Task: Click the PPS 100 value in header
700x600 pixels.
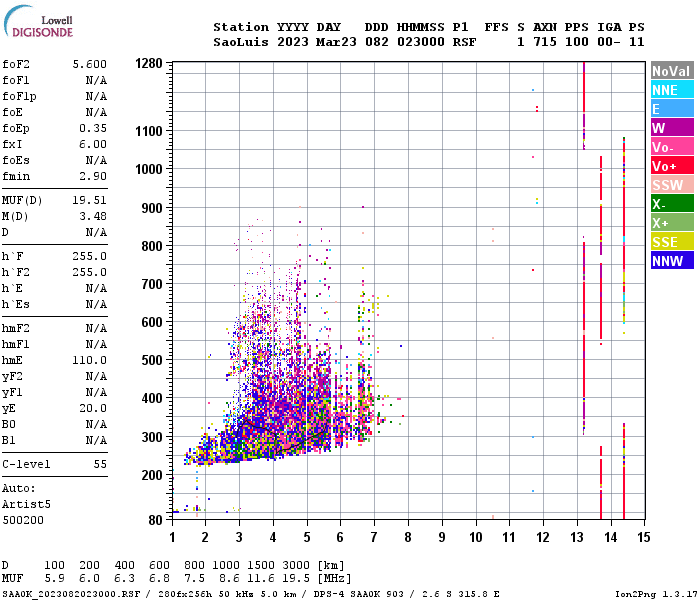Action: pyautogui.click(x=576, y=42)
